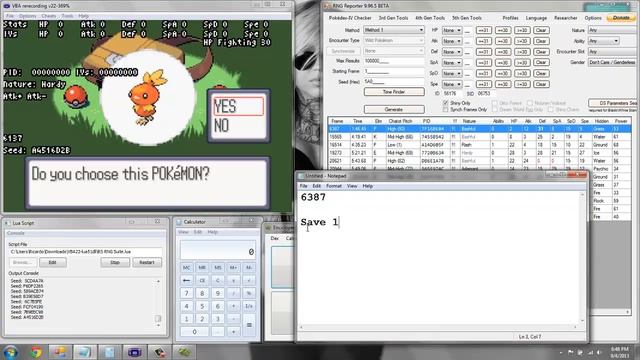Click the HP row Clear button
Viewport: 640px width, 360px height.
pos(540,31)
